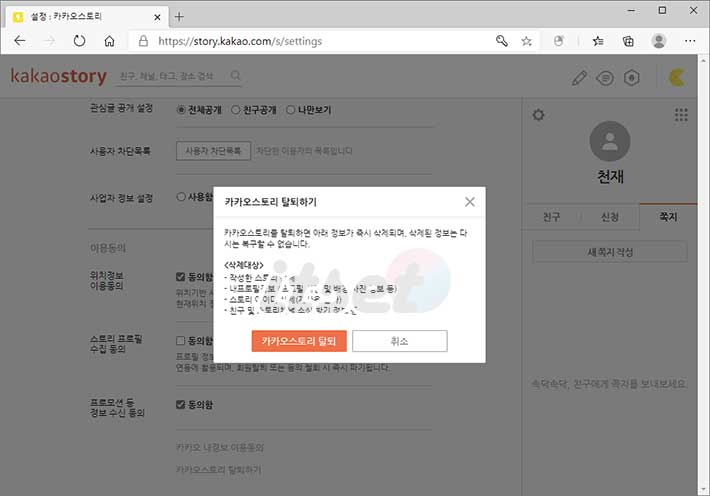Click the 이용동의 section heading
The image size is (710, 496).
pos(108,248)
